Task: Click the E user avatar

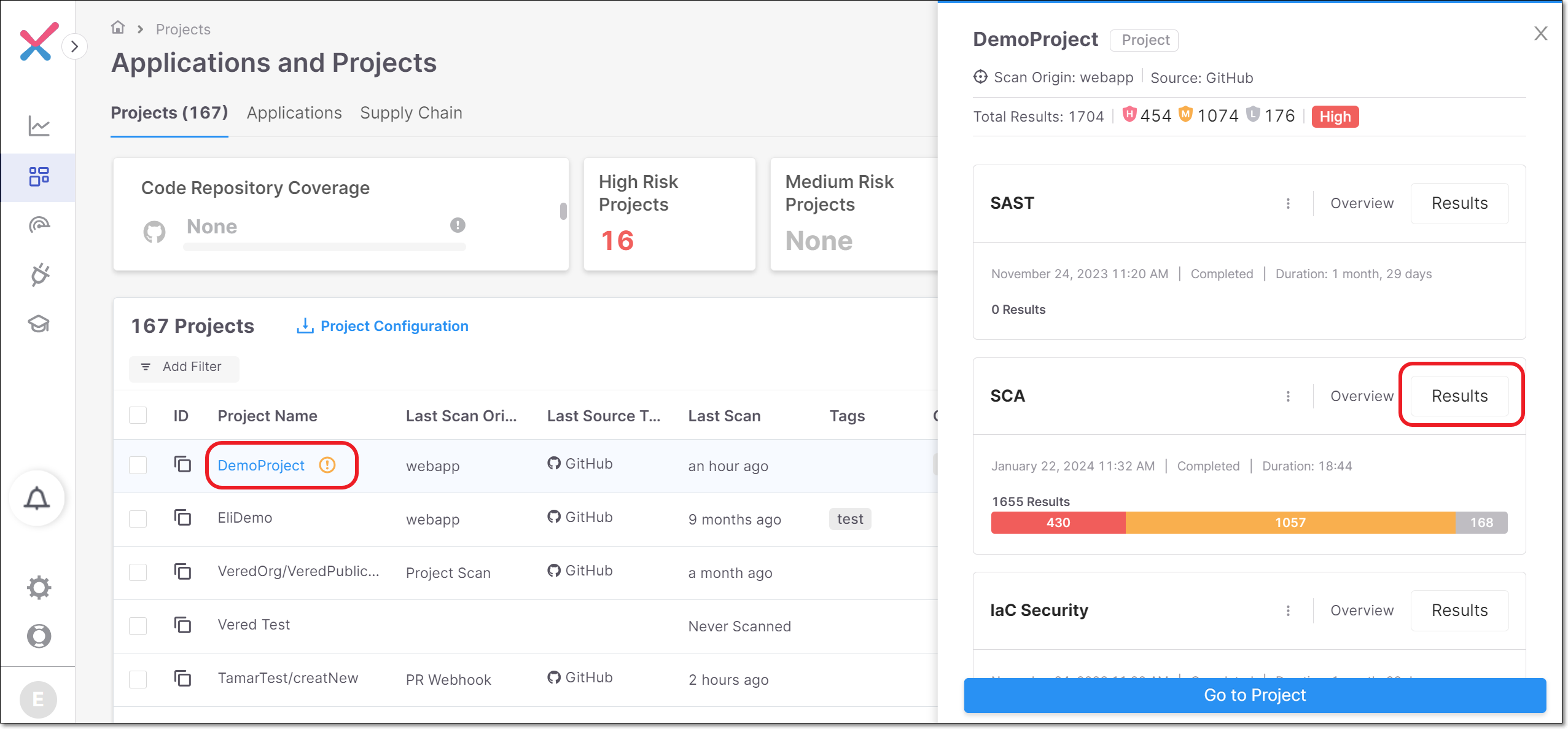Action: pyautogui.click(x=38, y=699)
